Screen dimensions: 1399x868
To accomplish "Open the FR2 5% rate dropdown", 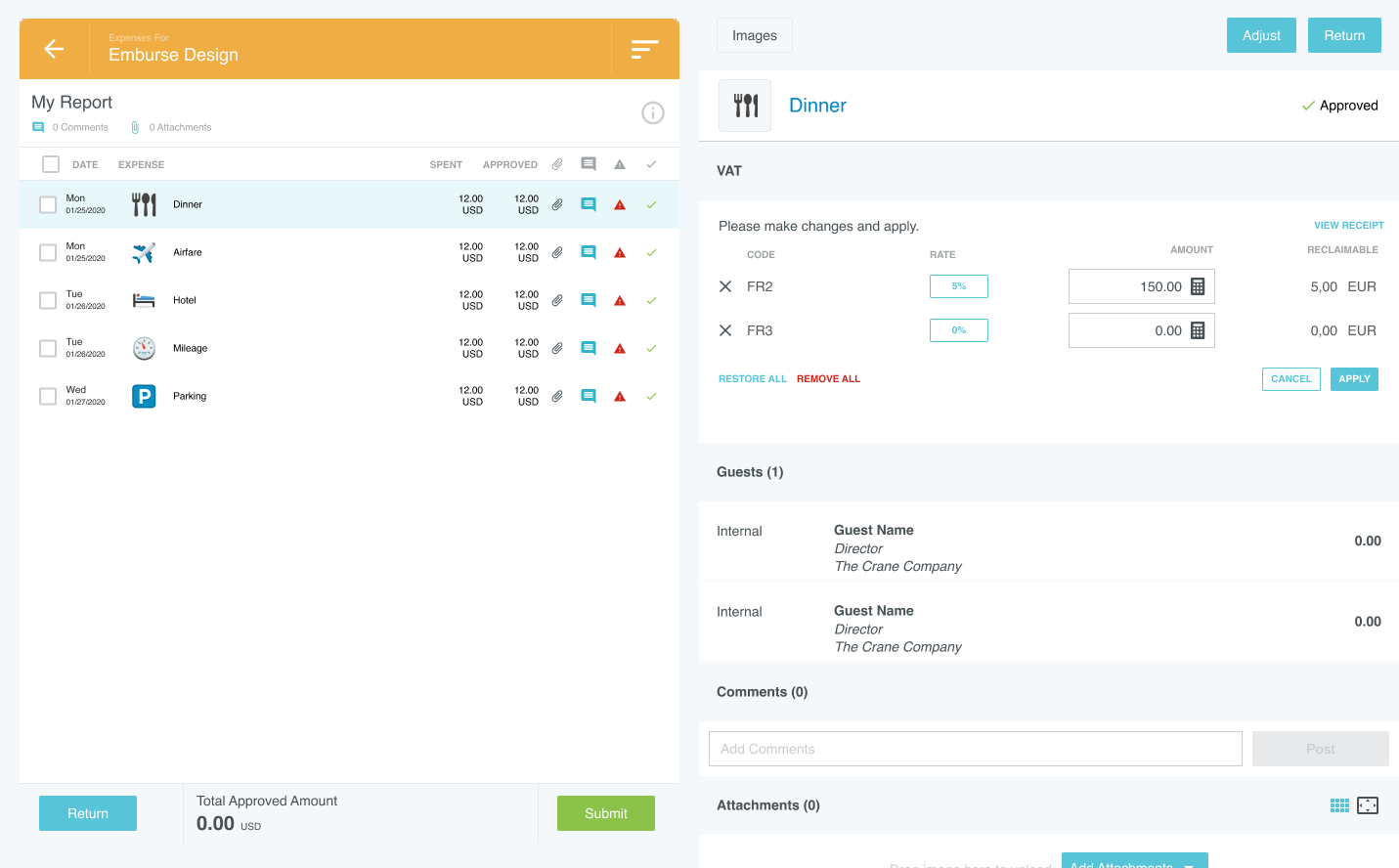I will pos(958,286).
